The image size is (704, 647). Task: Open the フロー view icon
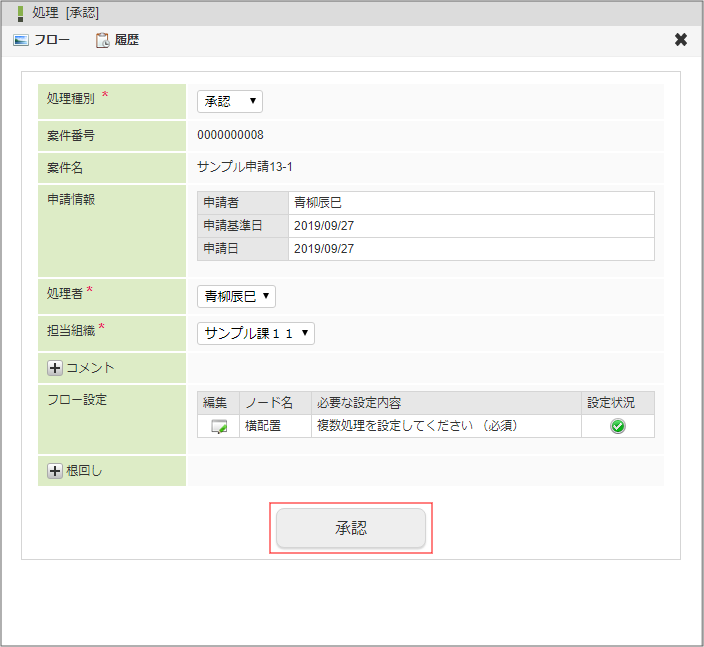[x=21, y=40]
